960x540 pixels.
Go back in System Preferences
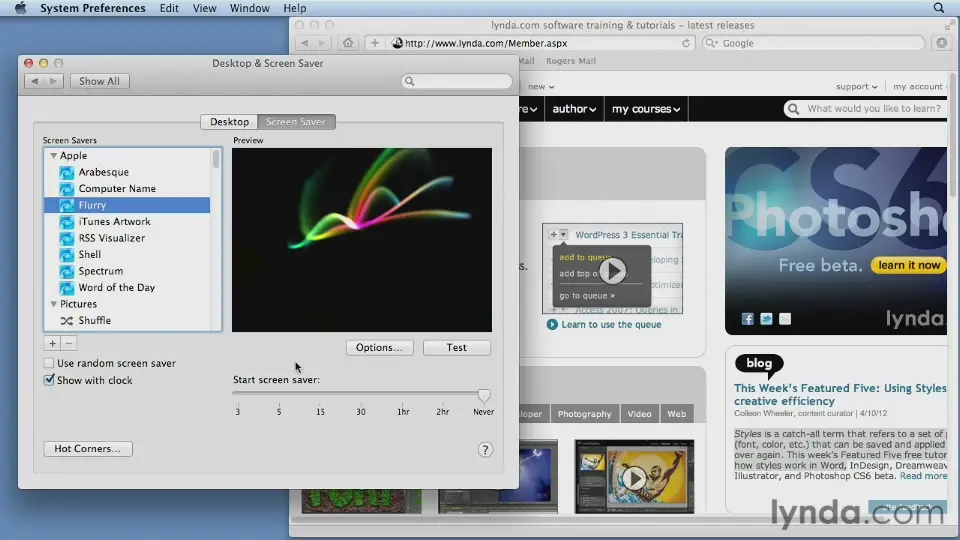coord(34,81)
